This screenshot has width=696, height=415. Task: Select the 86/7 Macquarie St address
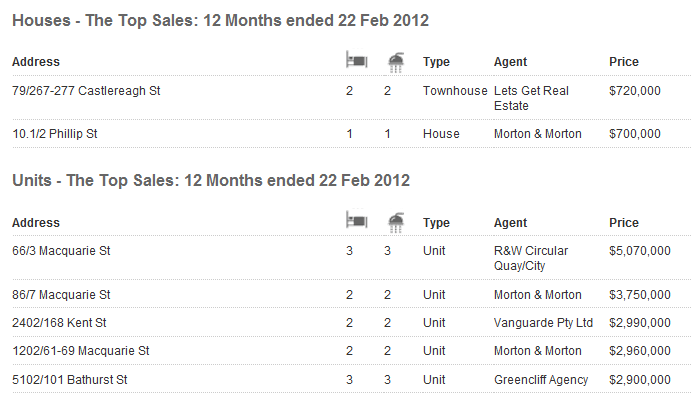pyautogui.click(x=61, y=295)
